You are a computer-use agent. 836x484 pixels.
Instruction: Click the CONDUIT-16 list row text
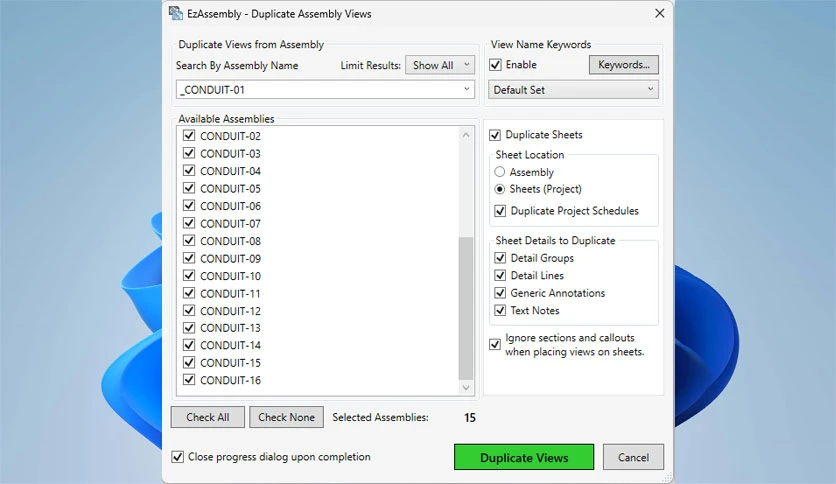[x=230, y=380]
